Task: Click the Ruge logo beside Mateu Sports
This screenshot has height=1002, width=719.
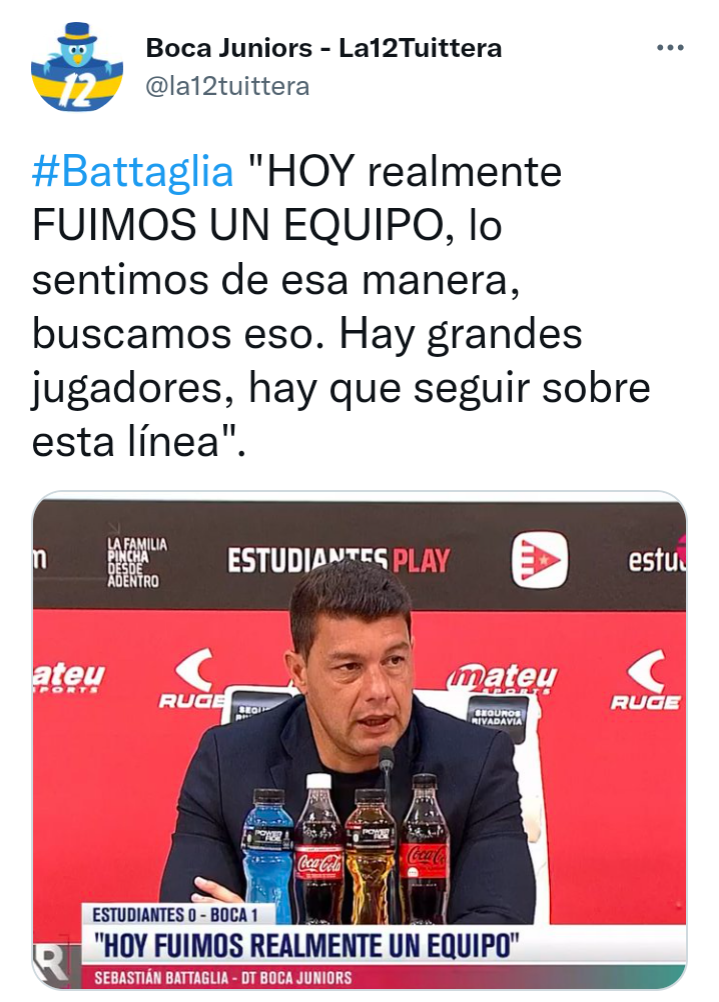Action: pyautogui.click(x=646, y=681)
